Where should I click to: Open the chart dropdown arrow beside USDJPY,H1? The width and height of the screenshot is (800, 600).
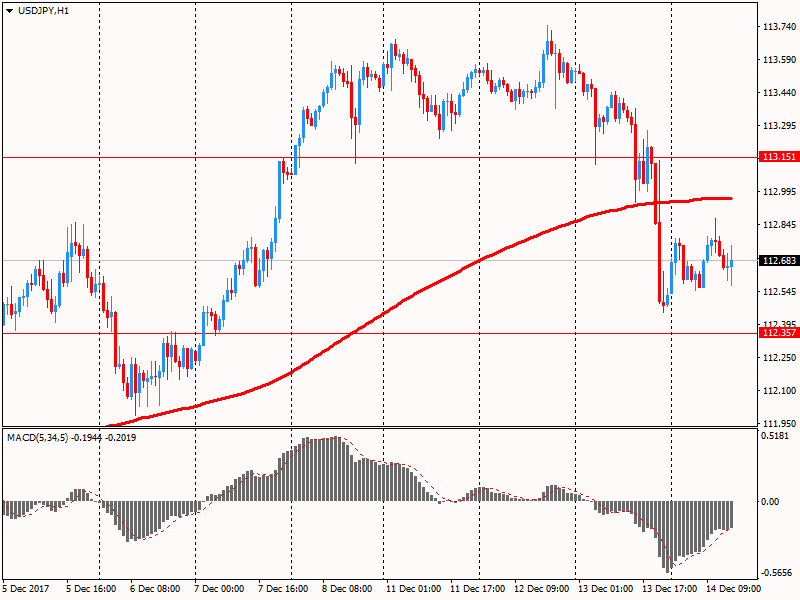coord(10,11)
